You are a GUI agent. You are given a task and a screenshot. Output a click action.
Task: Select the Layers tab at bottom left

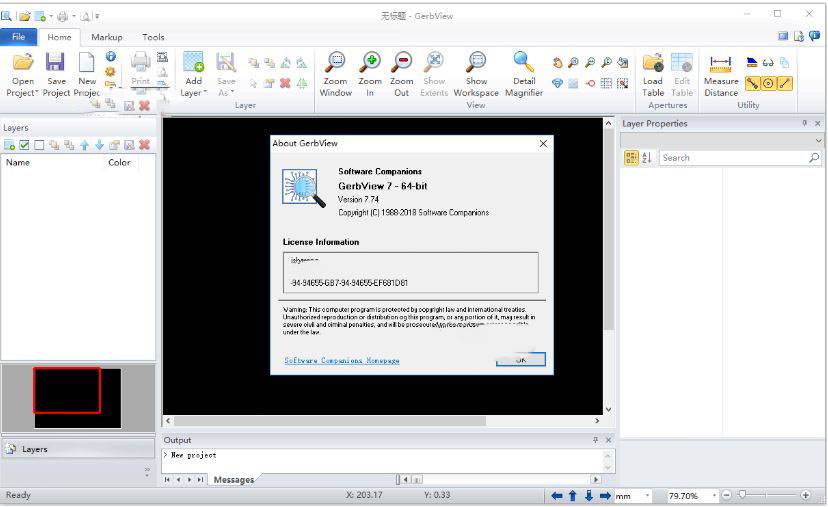(x=79, y=449)
